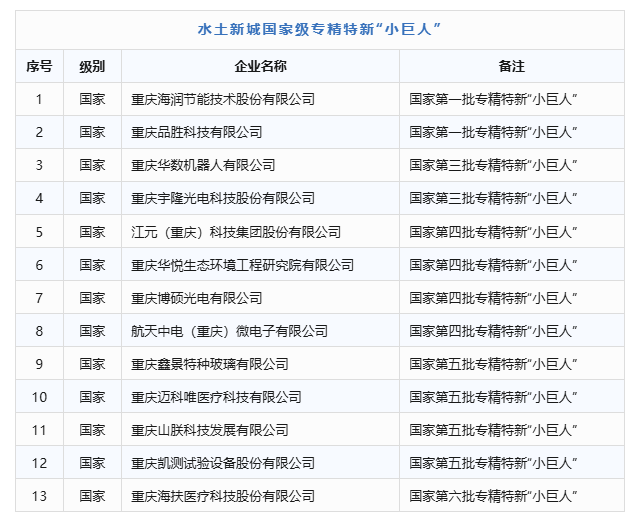639x521 pixels.
Task: Click 国家第三批 remark in 重庆华数机器人 row
Action: [493, 165]
